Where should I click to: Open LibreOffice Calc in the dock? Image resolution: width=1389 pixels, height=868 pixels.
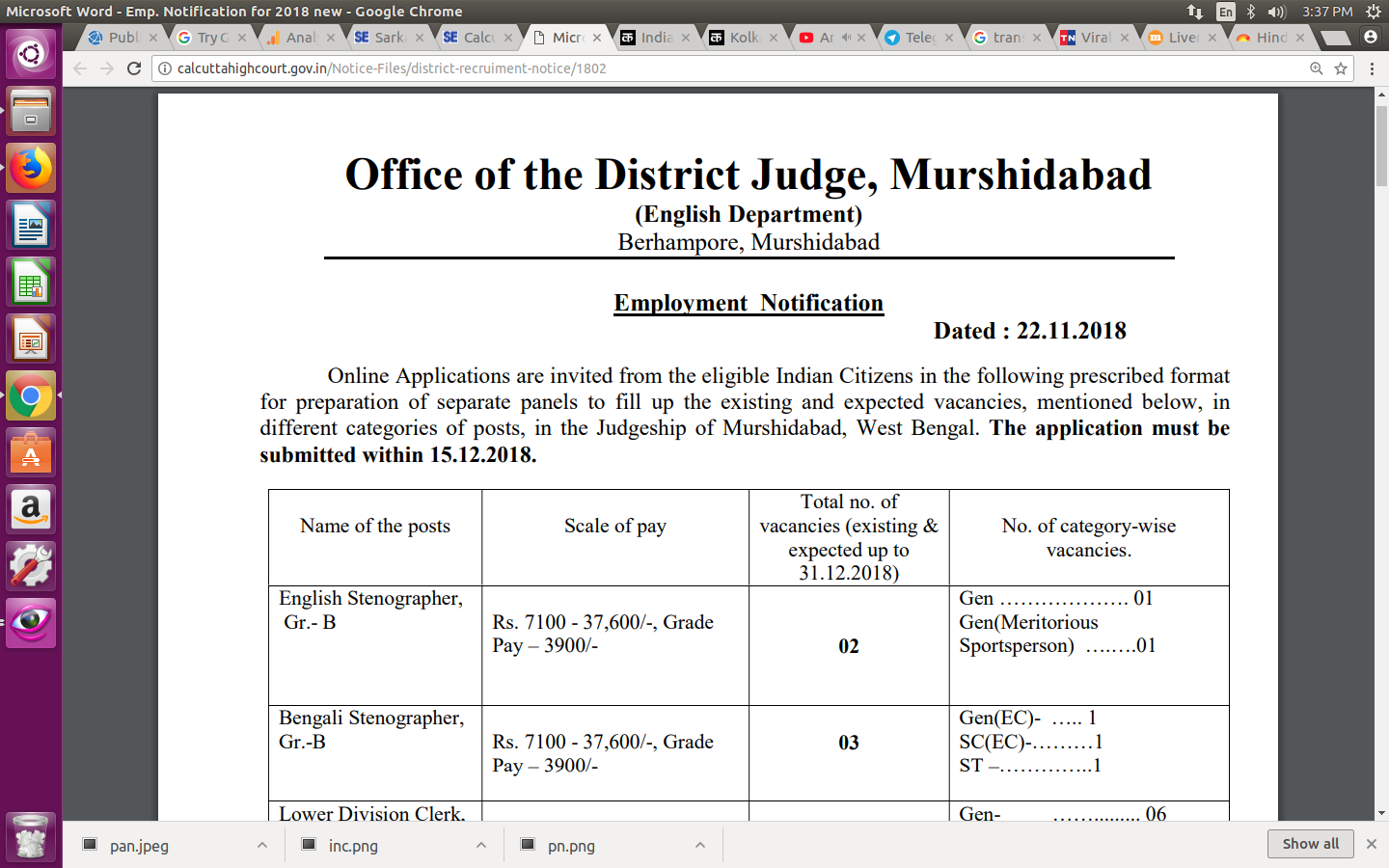(x=31, y=282)
